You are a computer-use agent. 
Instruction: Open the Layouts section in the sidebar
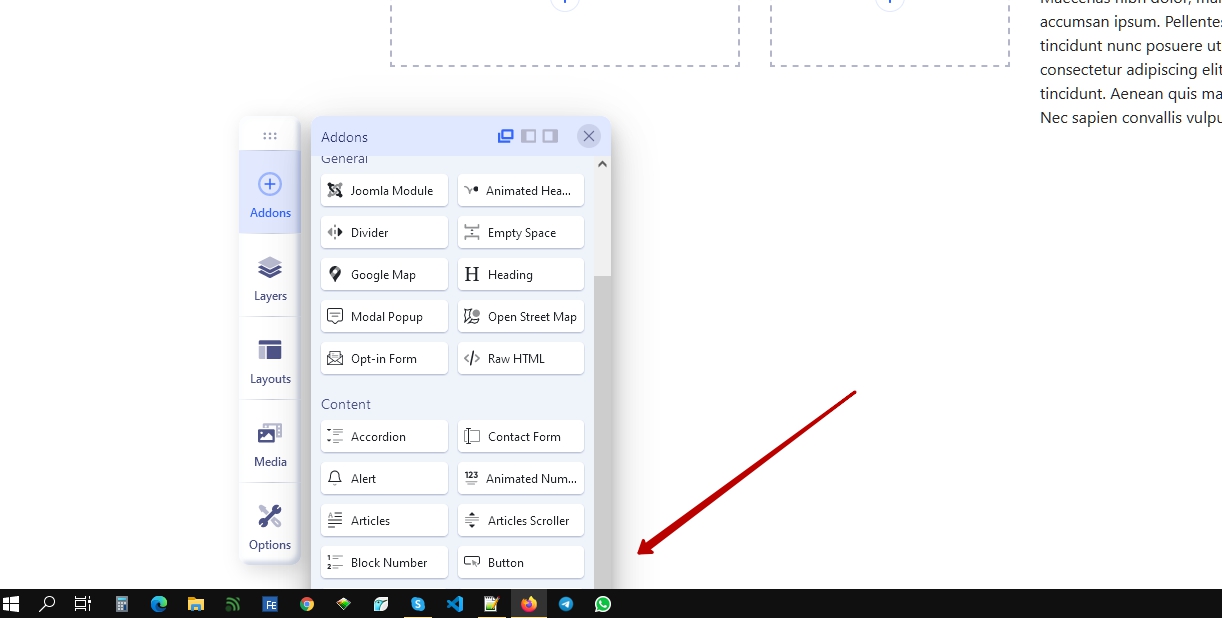(x=269, y=359)
